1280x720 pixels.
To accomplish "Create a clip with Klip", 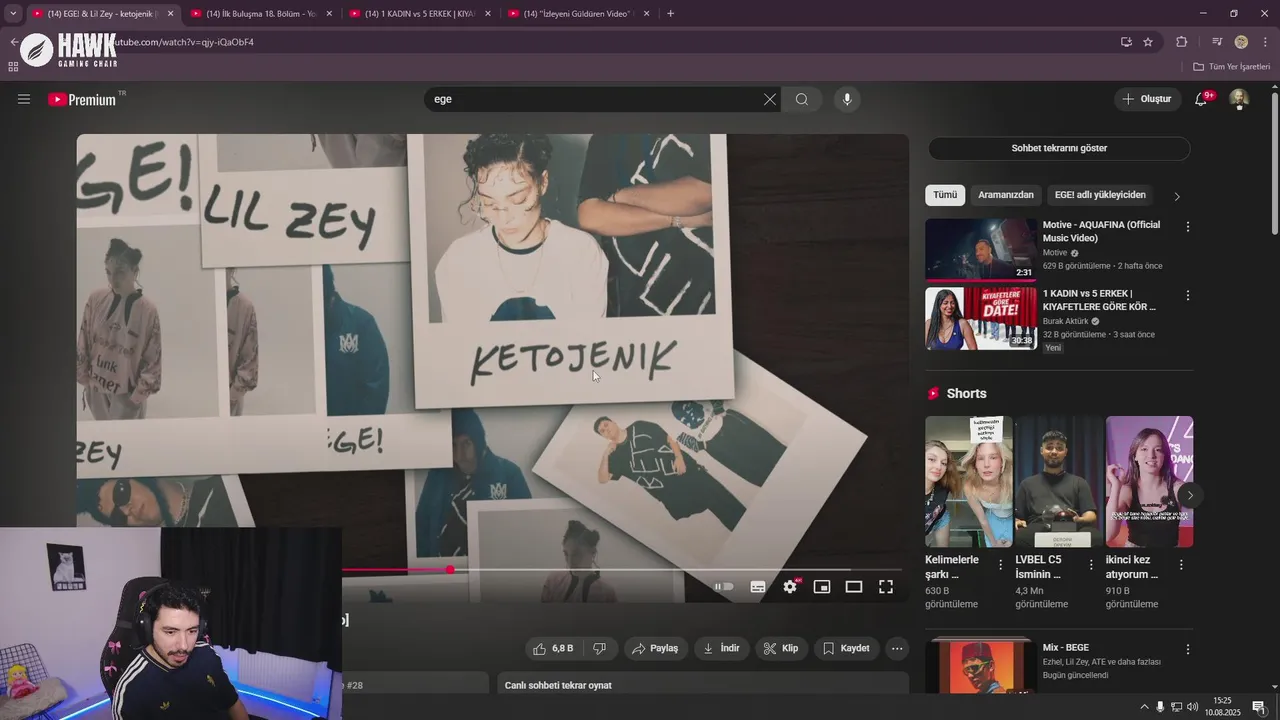I will [x=781, y=648].
